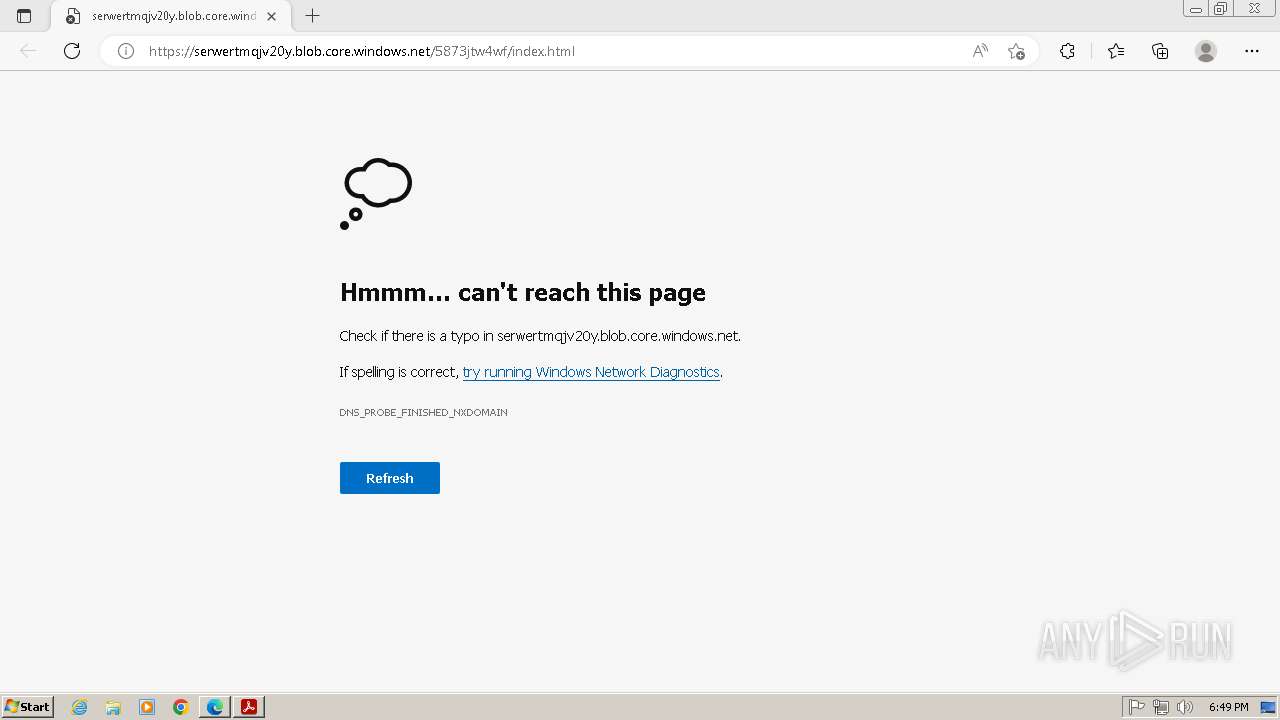Minimize the Edge browser window
Image resolution: width=1280 pixels, height=720 pixels.
click(1196, 9)
